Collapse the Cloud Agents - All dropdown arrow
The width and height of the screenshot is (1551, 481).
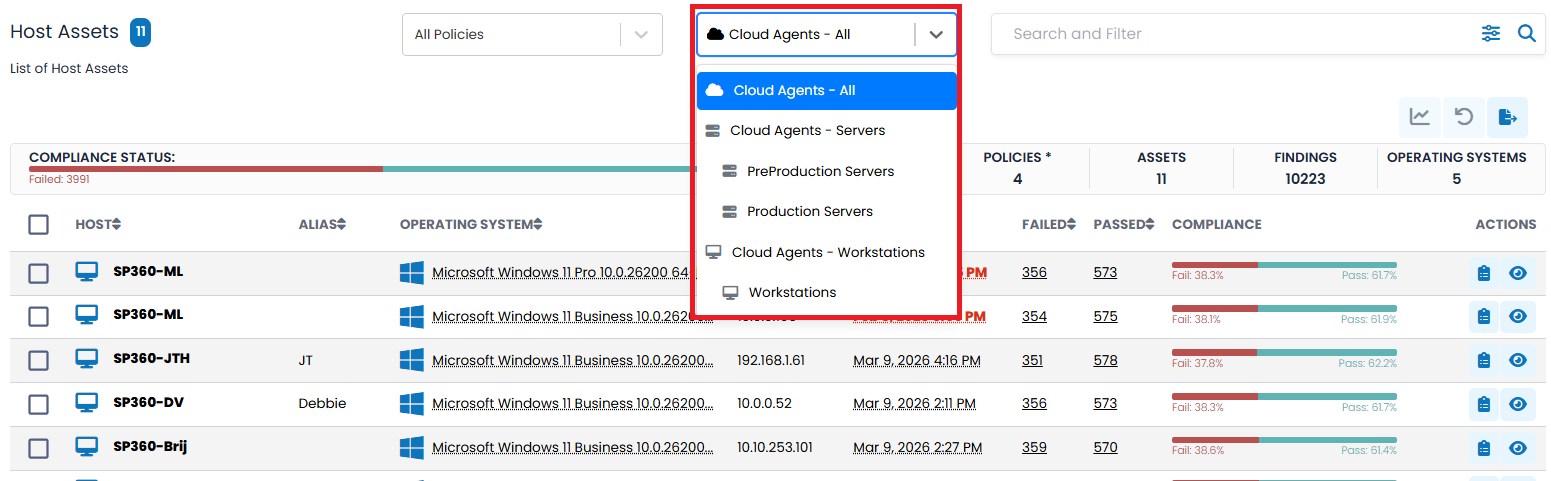935,34
